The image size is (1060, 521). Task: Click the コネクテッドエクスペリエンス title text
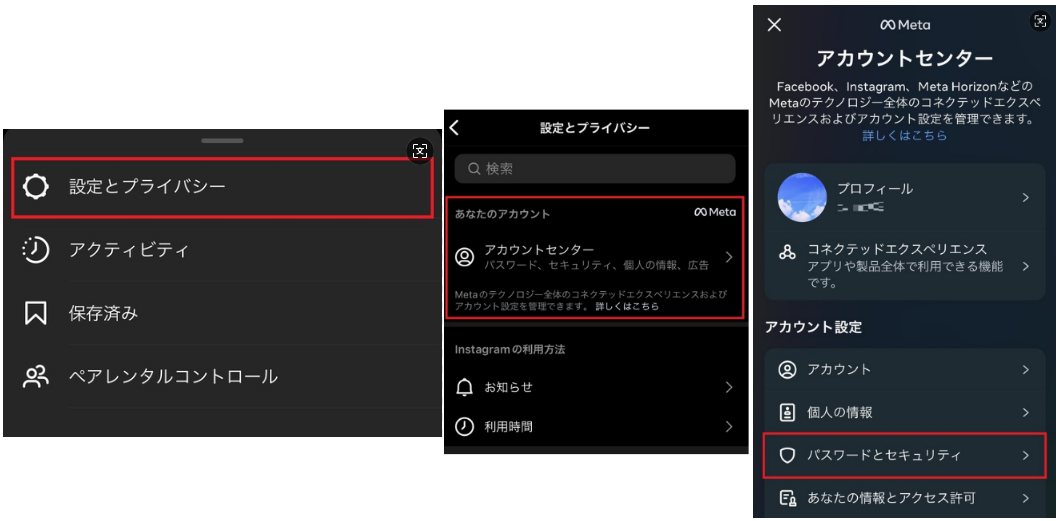point(897,249)
